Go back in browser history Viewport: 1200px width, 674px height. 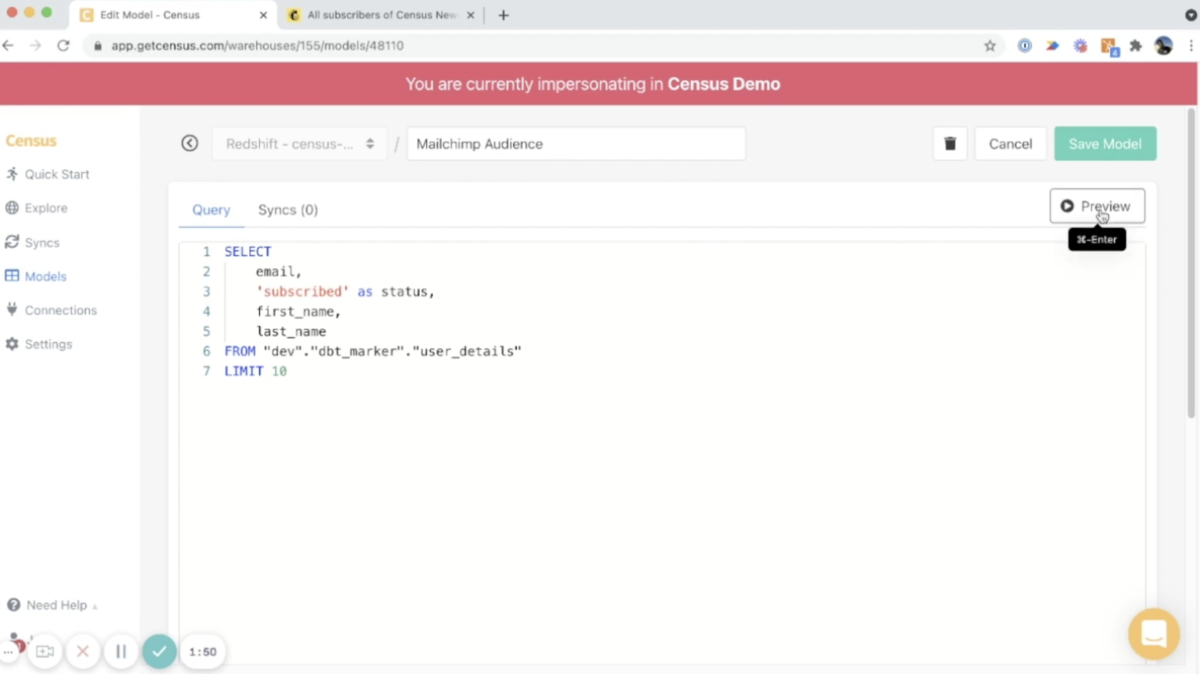tap(9, 45)
